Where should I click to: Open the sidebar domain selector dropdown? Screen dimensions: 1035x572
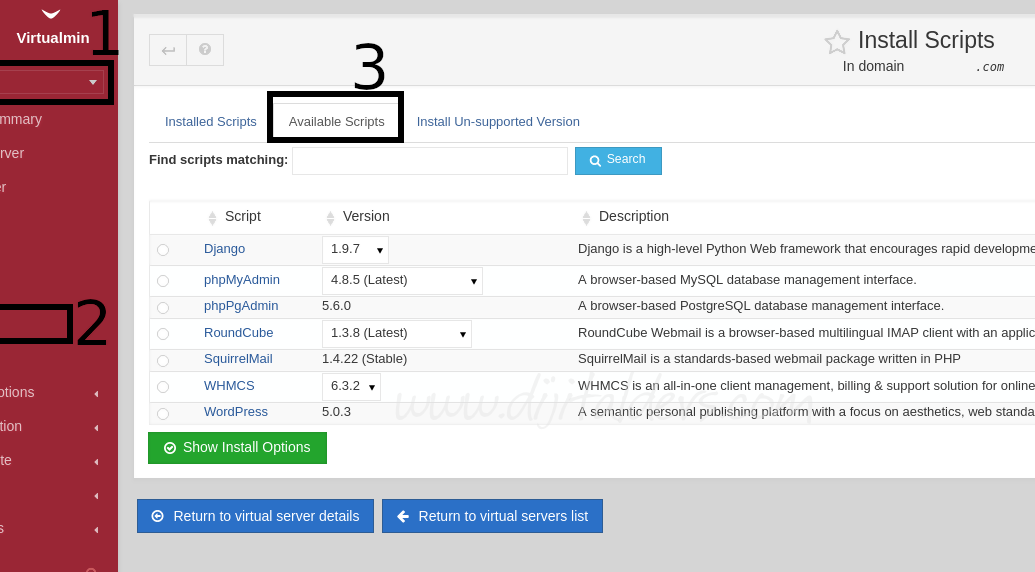point(51,82)
